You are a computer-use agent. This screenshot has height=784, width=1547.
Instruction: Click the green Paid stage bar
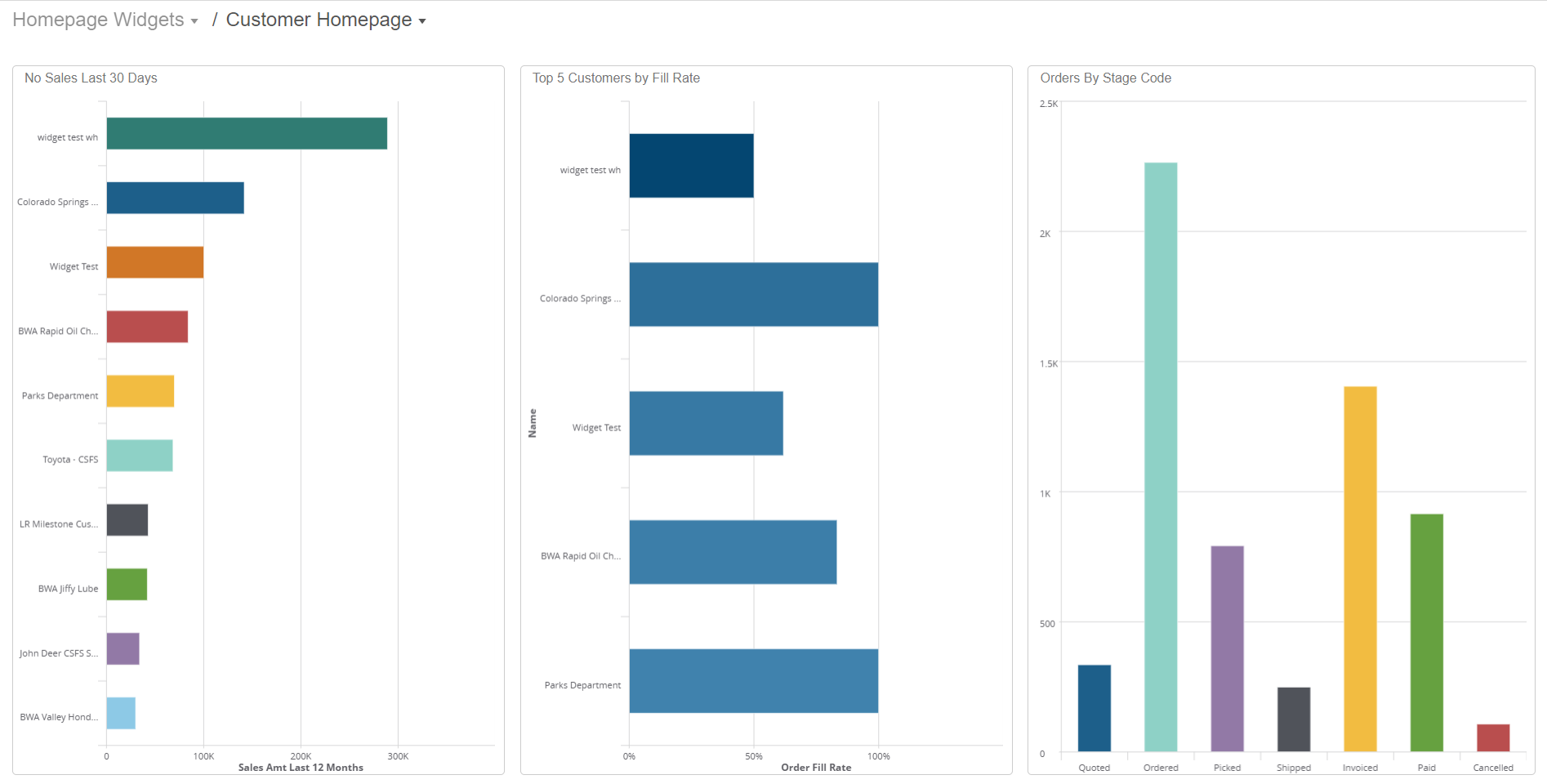1426,632
